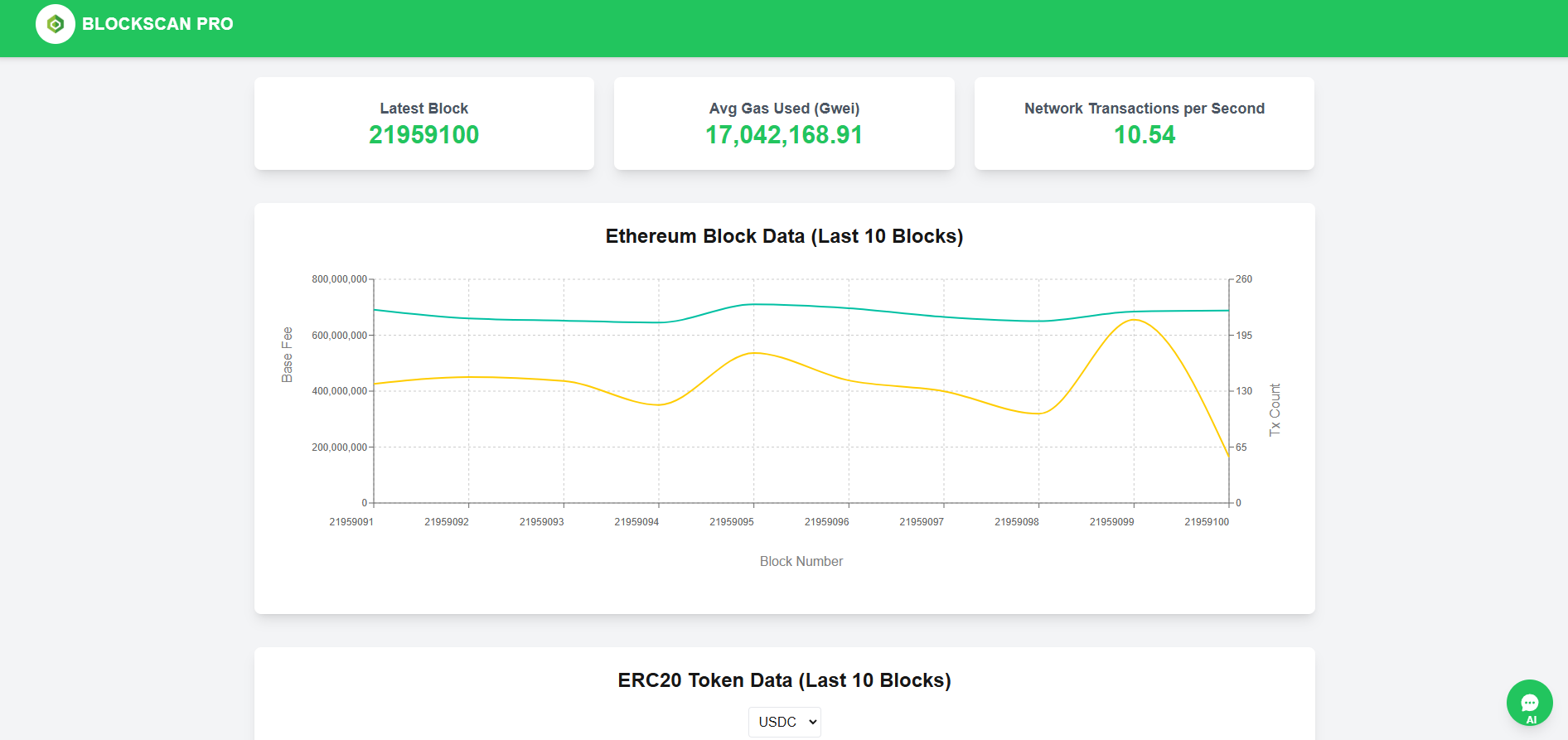The image size is (1568, 740).
Task: Select the Latest Block stat card
Action: tap(423, 123)
